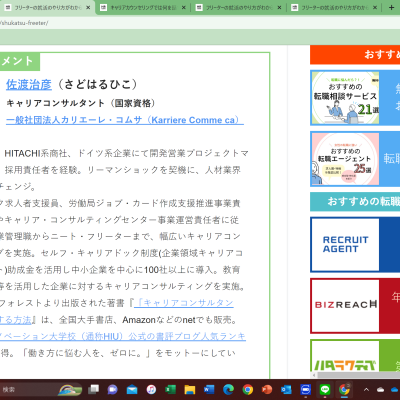Open a new browser tab with plus
This screenshot has height=400, width=400.
[x=391, y=7]
